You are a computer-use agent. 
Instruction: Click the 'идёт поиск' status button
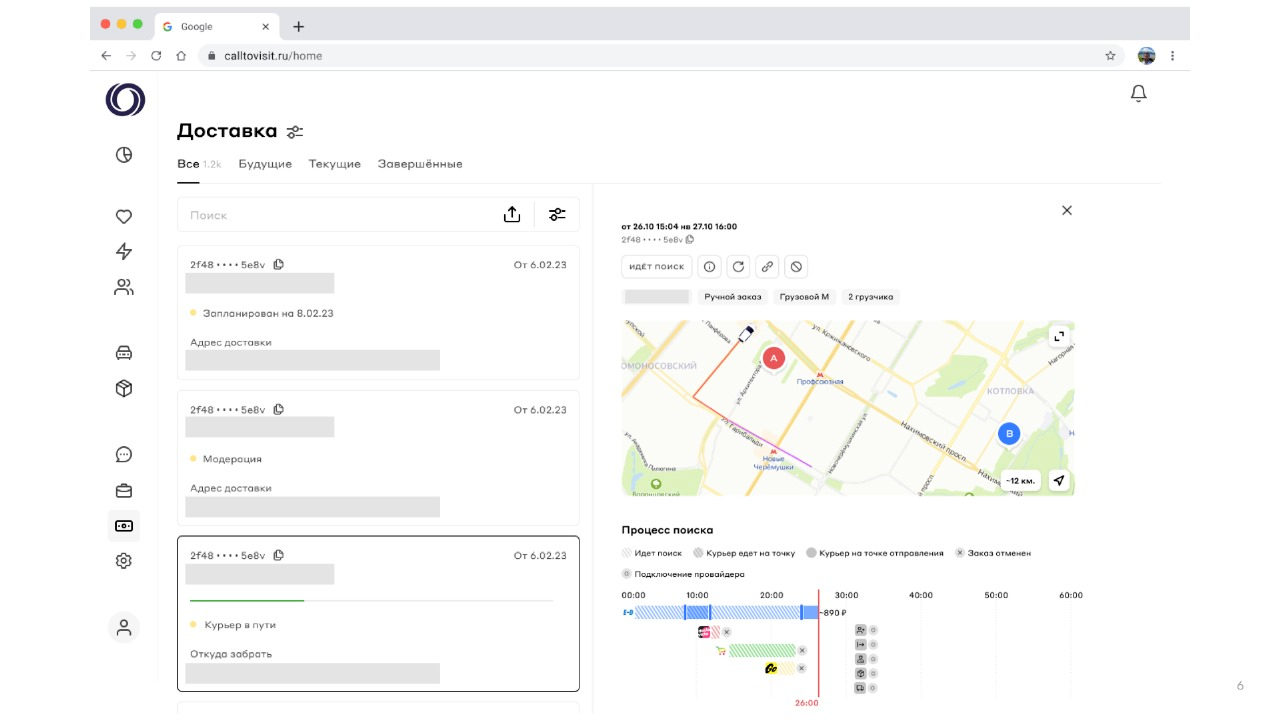click(656, 267)
